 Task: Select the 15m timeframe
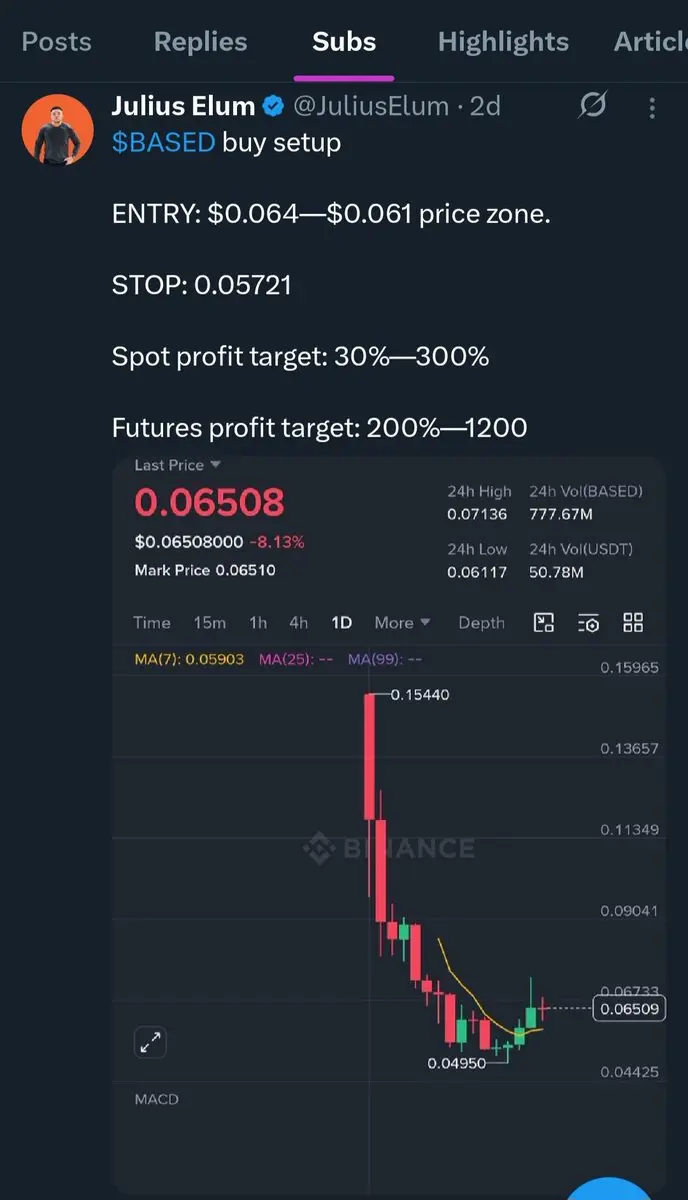209,623
